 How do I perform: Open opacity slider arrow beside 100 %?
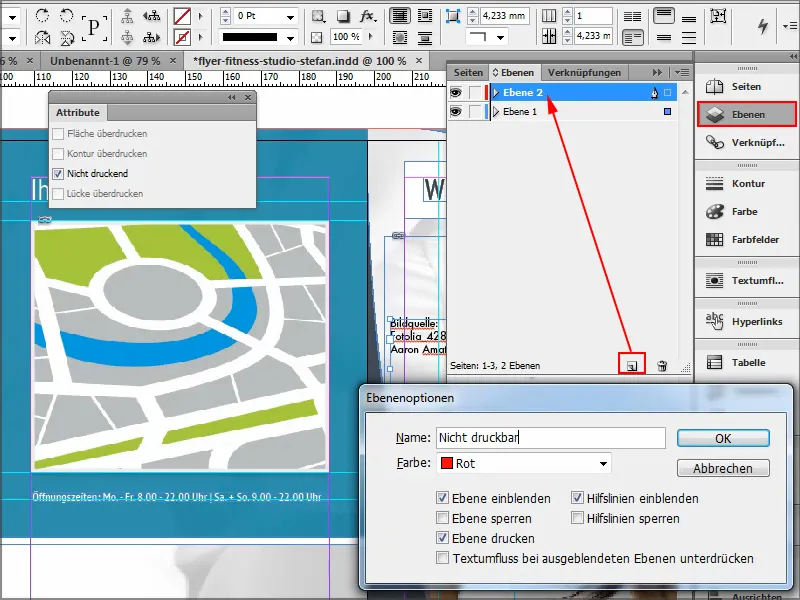point(371,37)
